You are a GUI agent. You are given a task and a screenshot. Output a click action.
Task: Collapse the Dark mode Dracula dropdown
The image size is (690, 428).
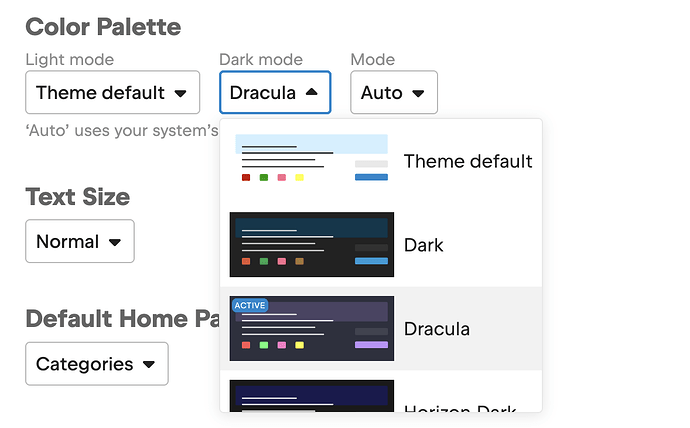click(274, 93)
